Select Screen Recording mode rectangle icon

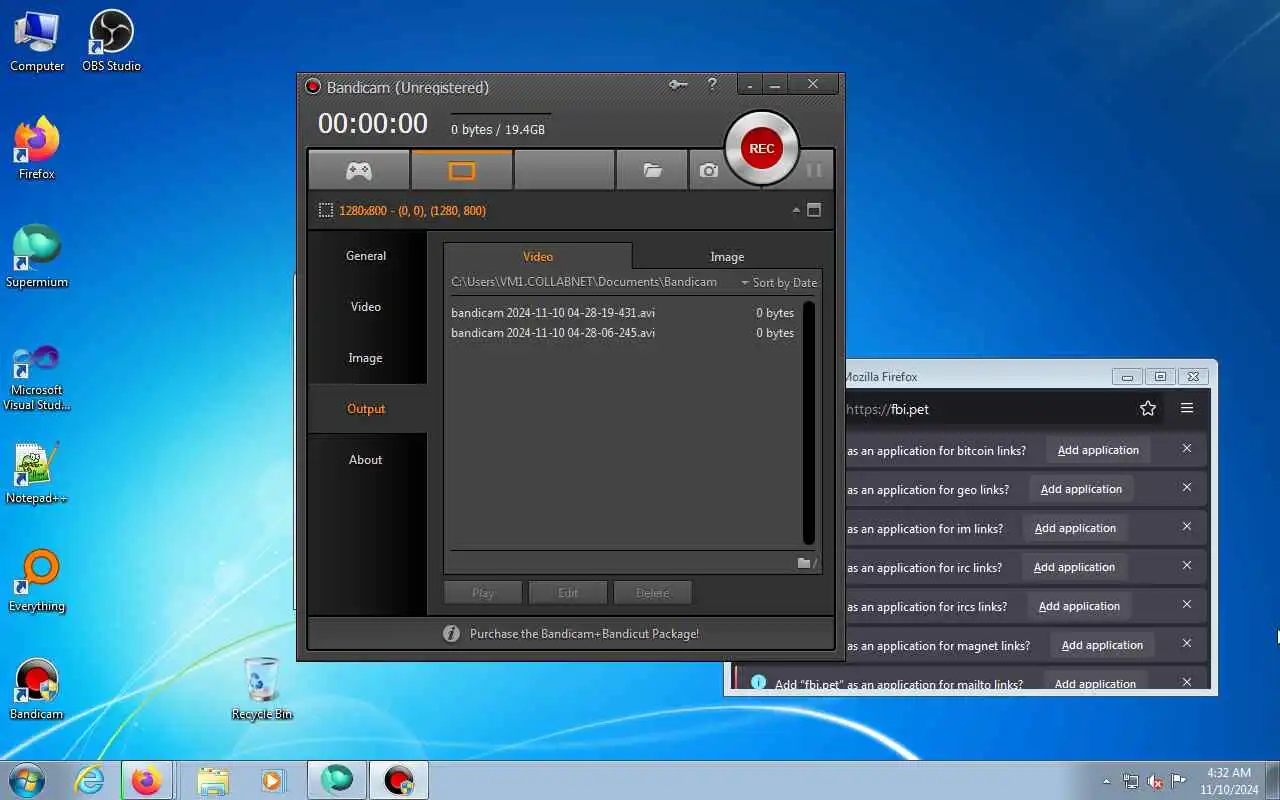(461, 171)
